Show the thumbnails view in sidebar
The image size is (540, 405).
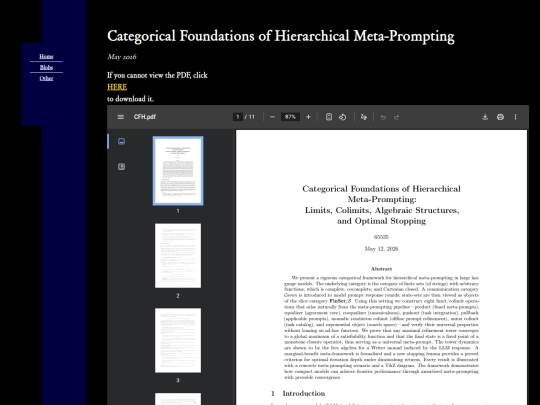tap(121, 142)
